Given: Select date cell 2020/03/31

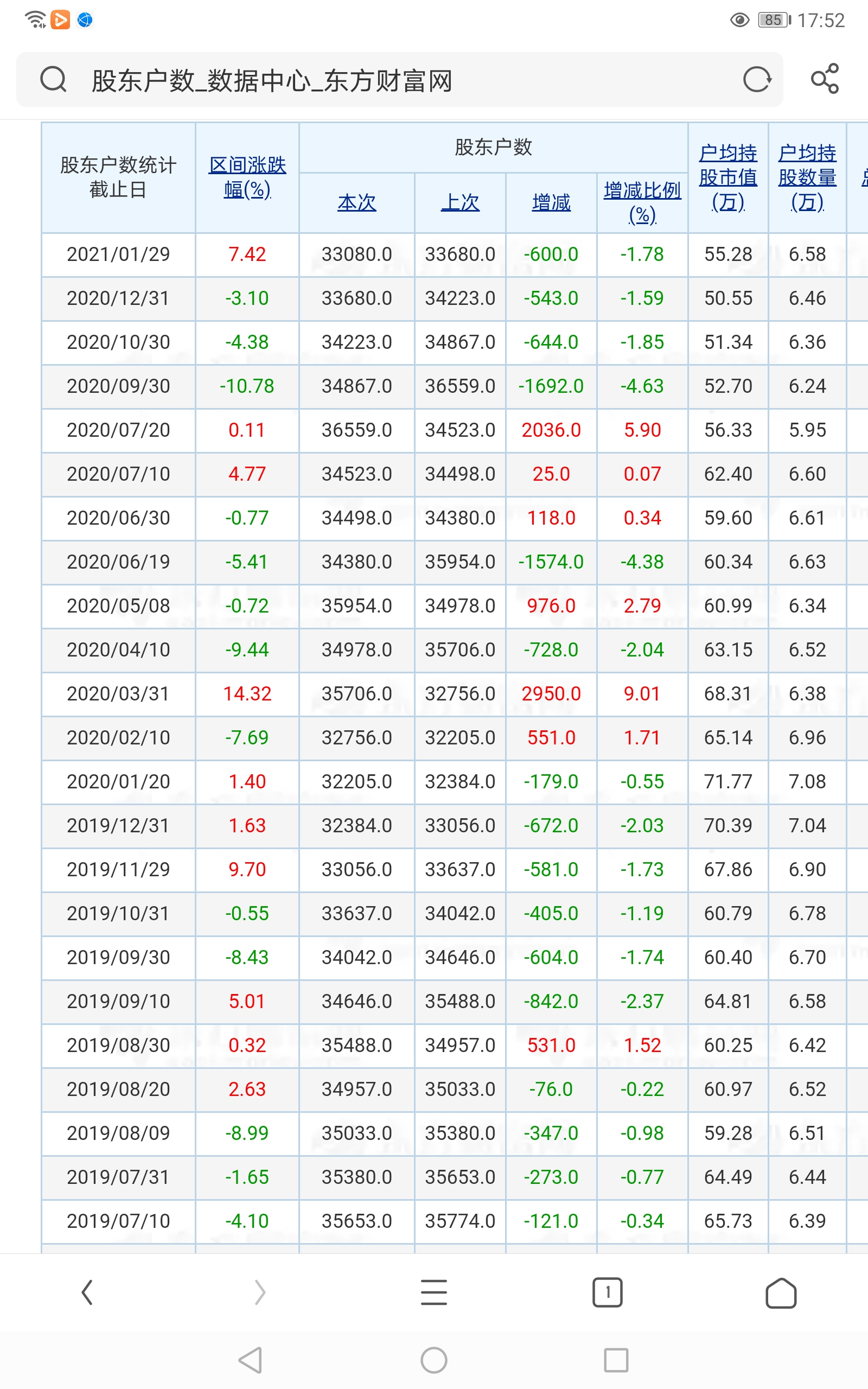Looking at the screenshot, I should [118, 694].
